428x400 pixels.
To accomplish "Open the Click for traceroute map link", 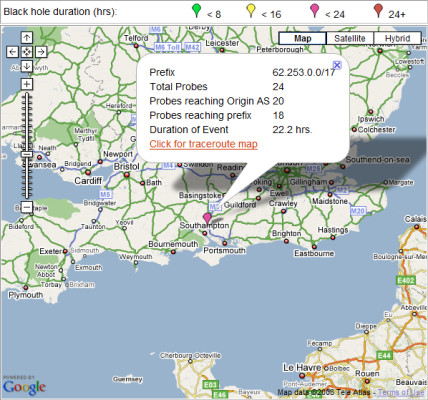I will tap(203, 144).
